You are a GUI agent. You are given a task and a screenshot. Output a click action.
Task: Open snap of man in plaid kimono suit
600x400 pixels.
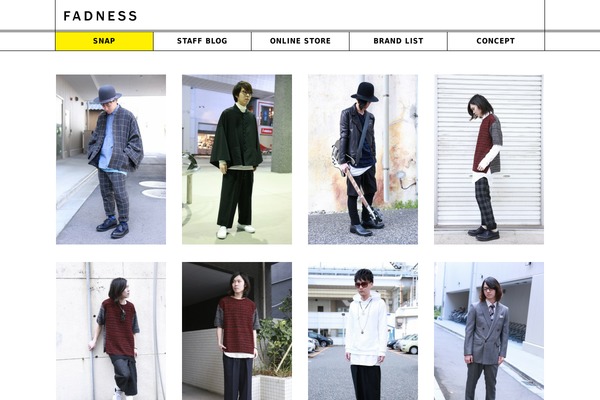point(111,159)
